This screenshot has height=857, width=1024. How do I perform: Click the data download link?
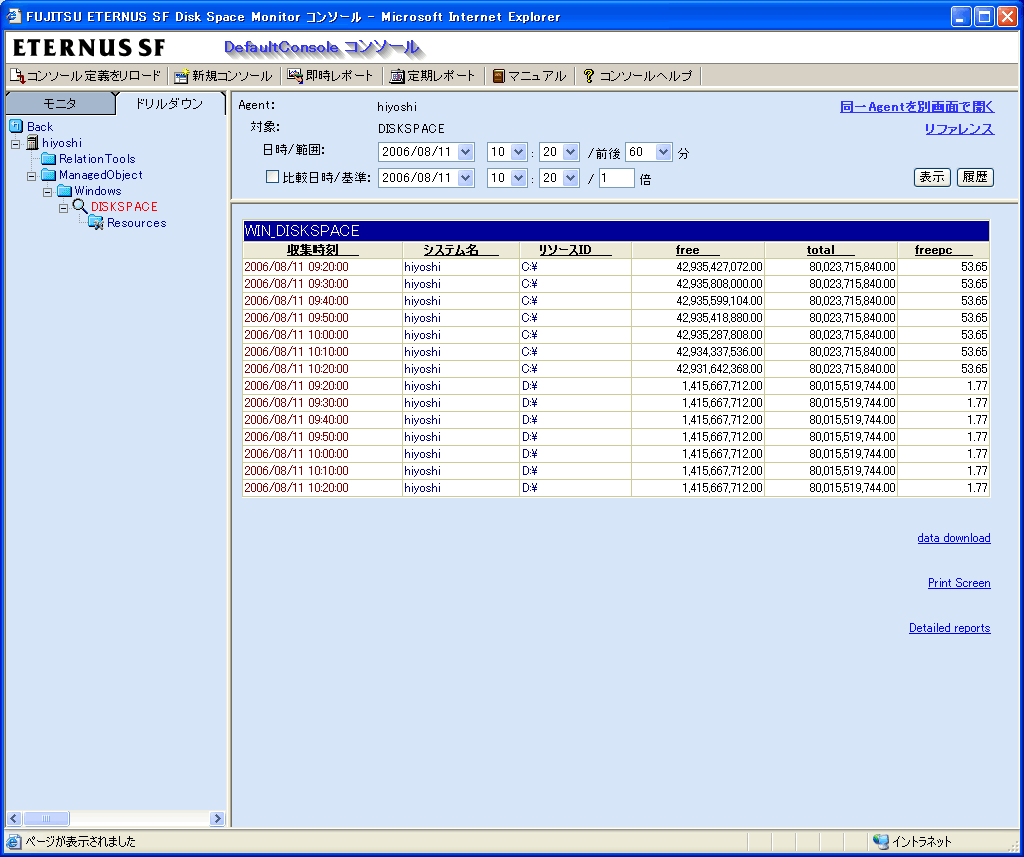coord(954,538)
